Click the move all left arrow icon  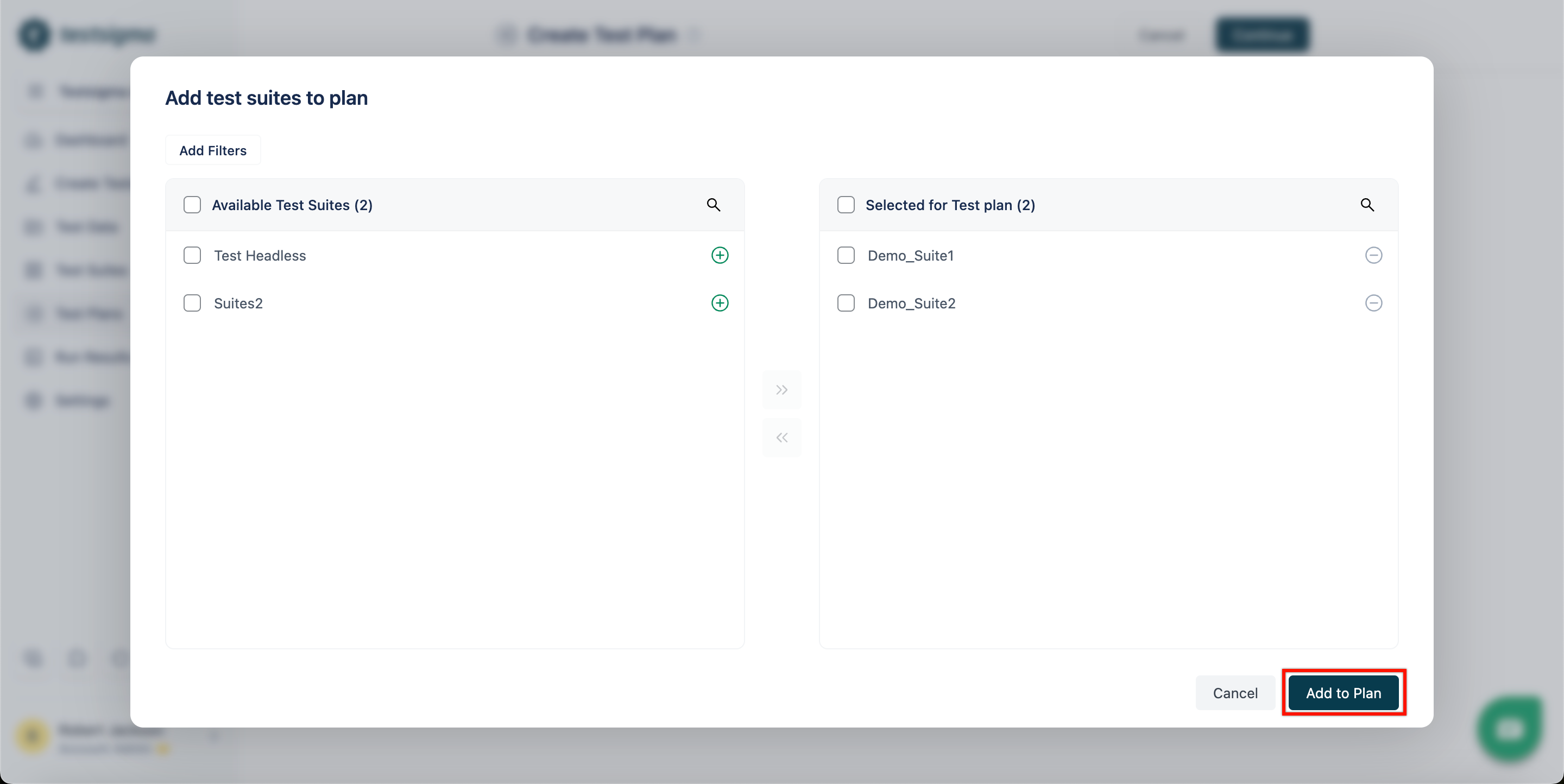[x=782, y=436]
